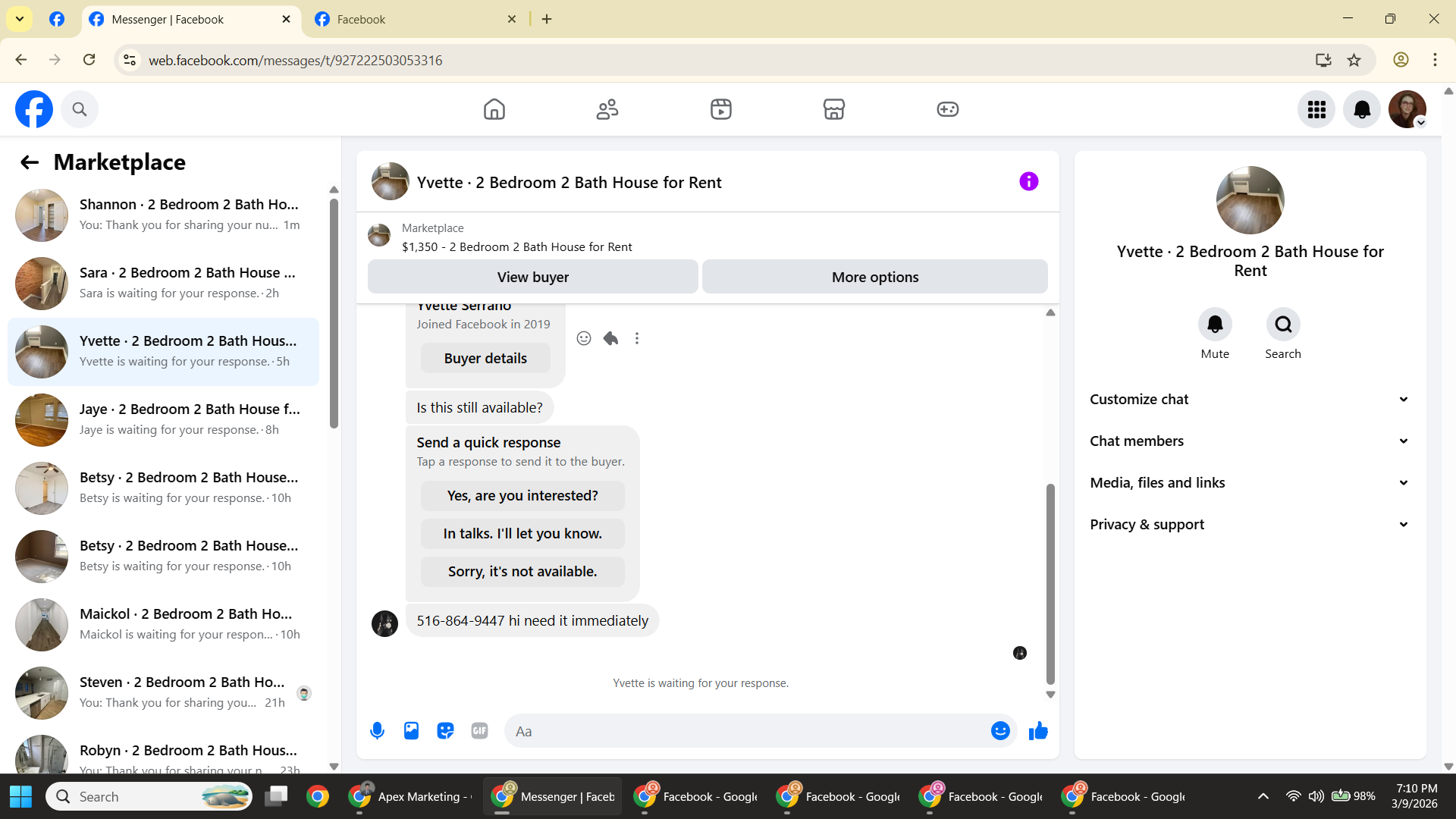Open the Marketplace icon in top navigation

(833, 109)
